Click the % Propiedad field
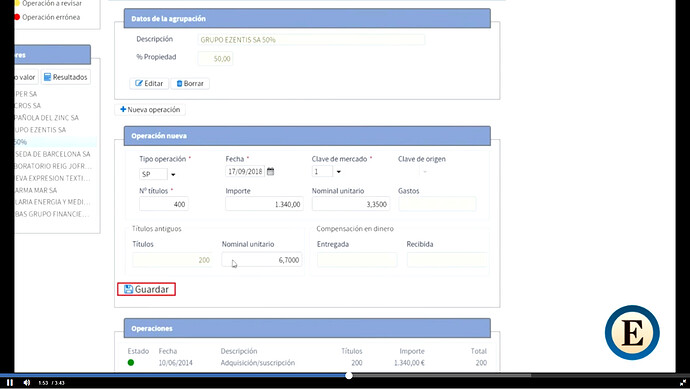Screen dimensions: 690x389 coord(215,58)
